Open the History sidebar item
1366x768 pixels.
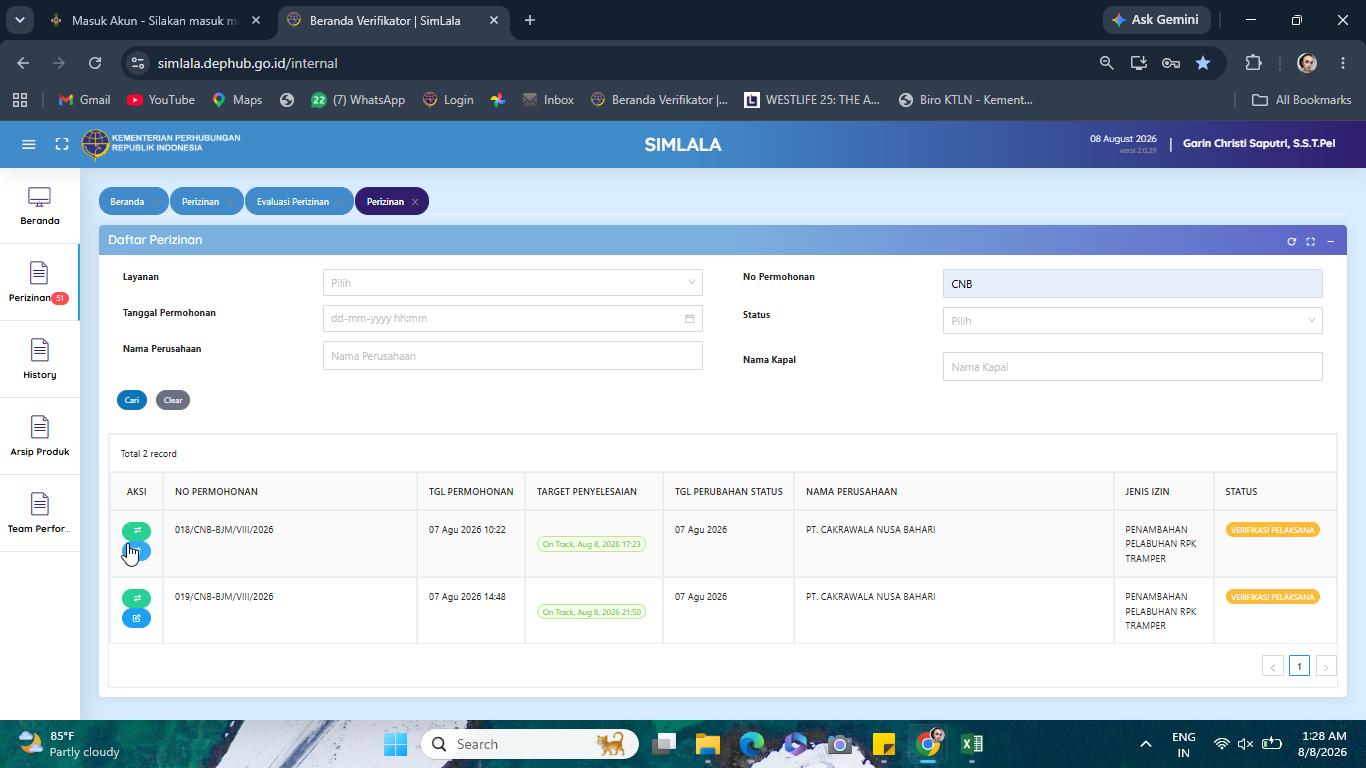pos(39,359)
